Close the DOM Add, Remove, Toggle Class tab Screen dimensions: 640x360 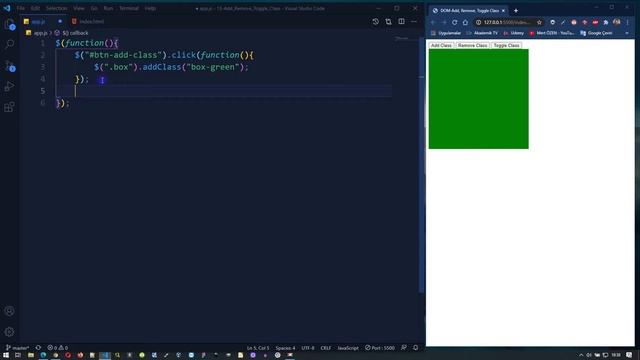(503, 11)
